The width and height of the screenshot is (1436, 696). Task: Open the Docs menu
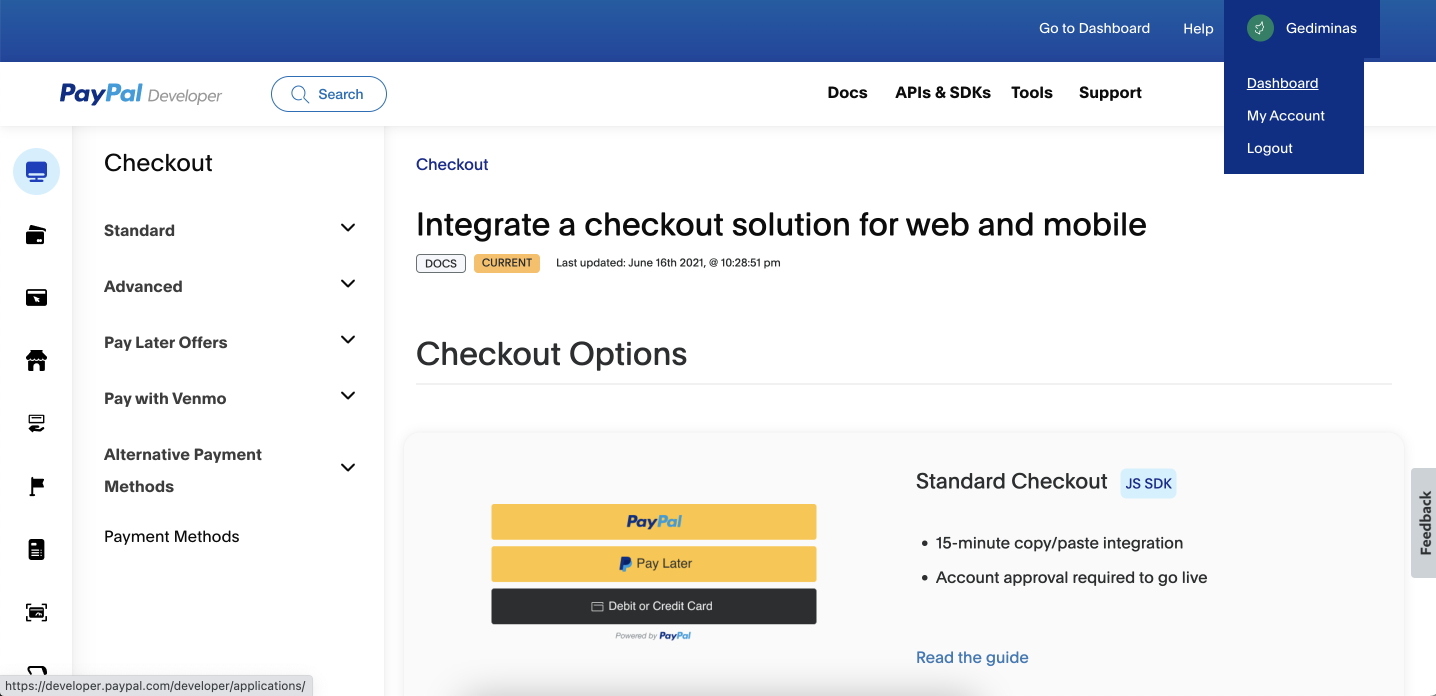tap(847, 93)
